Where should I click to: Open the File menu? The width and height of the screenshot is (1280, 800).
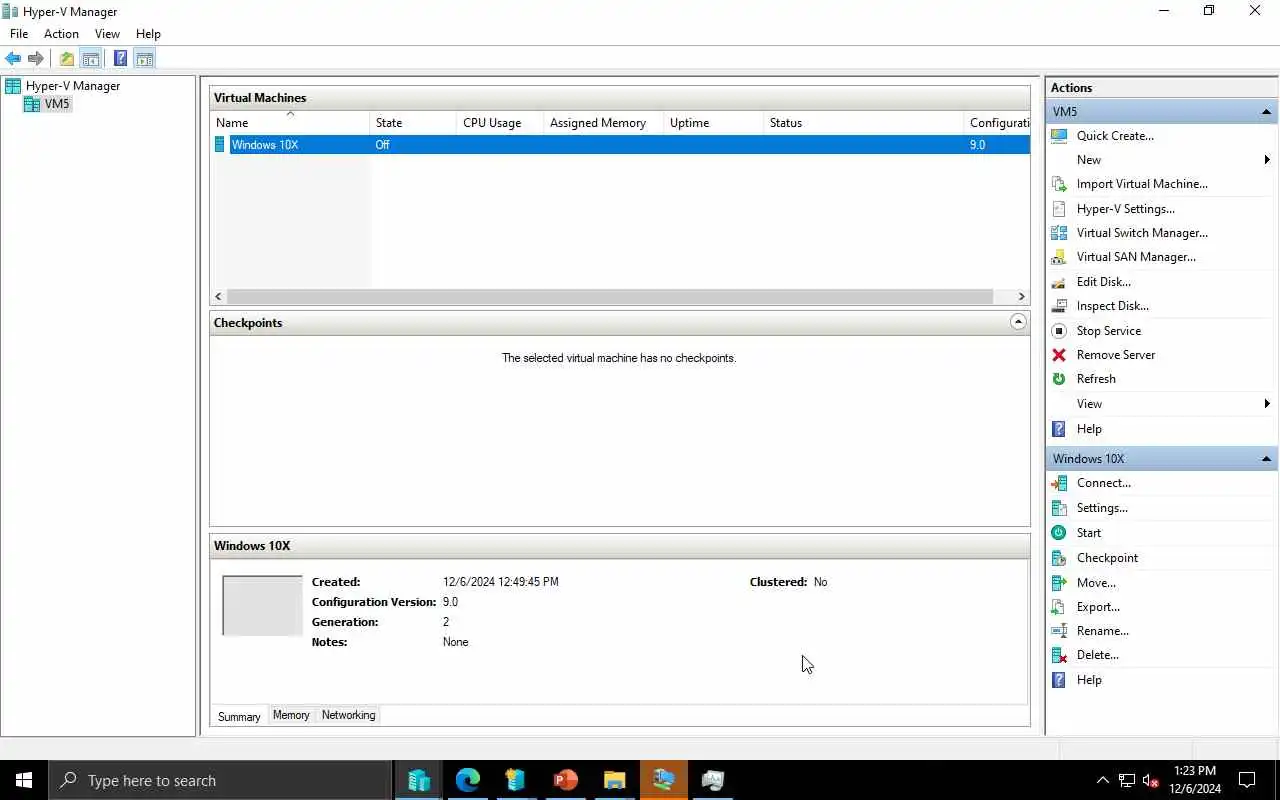coord(19,34)
